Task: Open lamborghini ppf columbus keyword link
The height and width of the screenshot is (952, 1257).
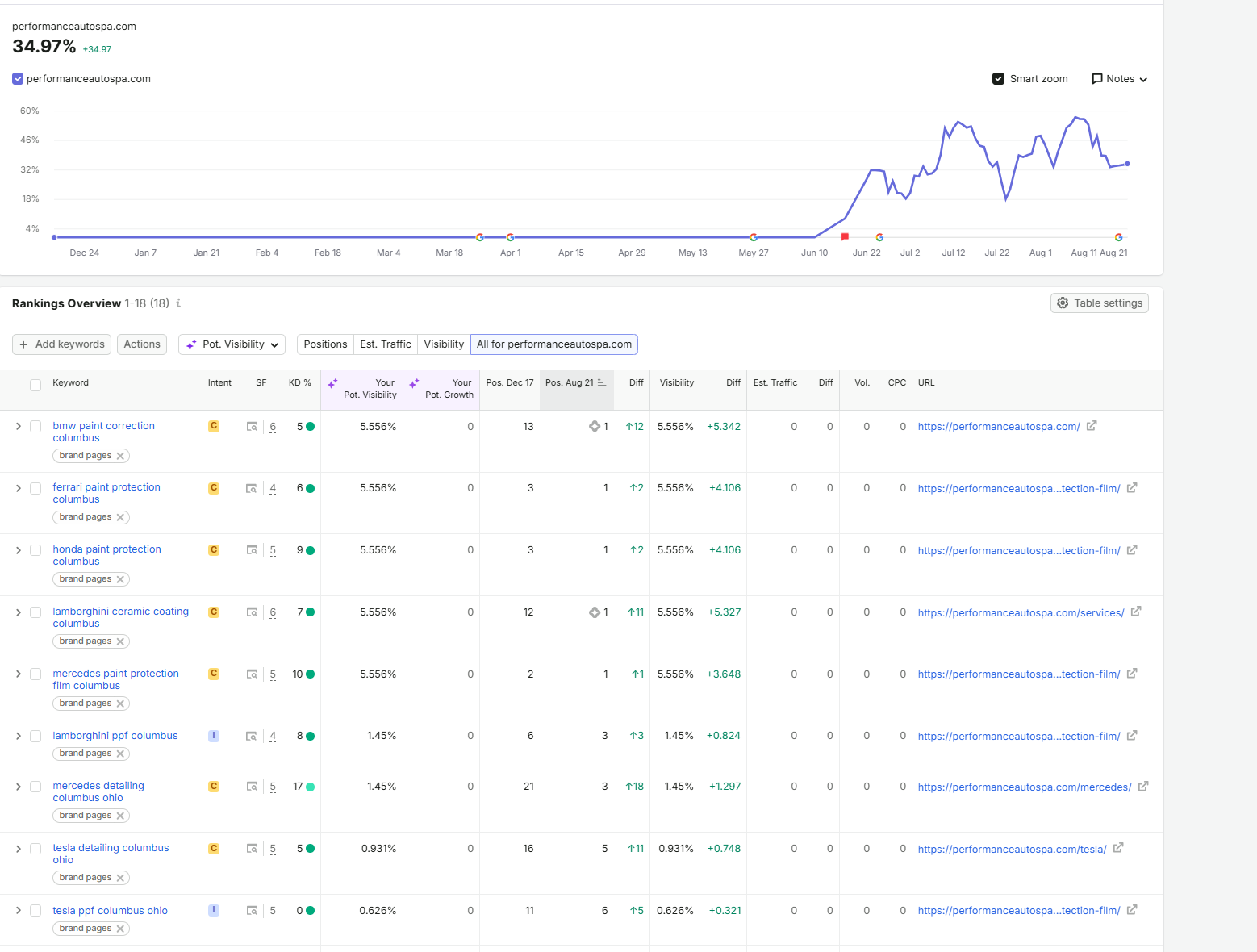Action: click(x=115, y=736)
